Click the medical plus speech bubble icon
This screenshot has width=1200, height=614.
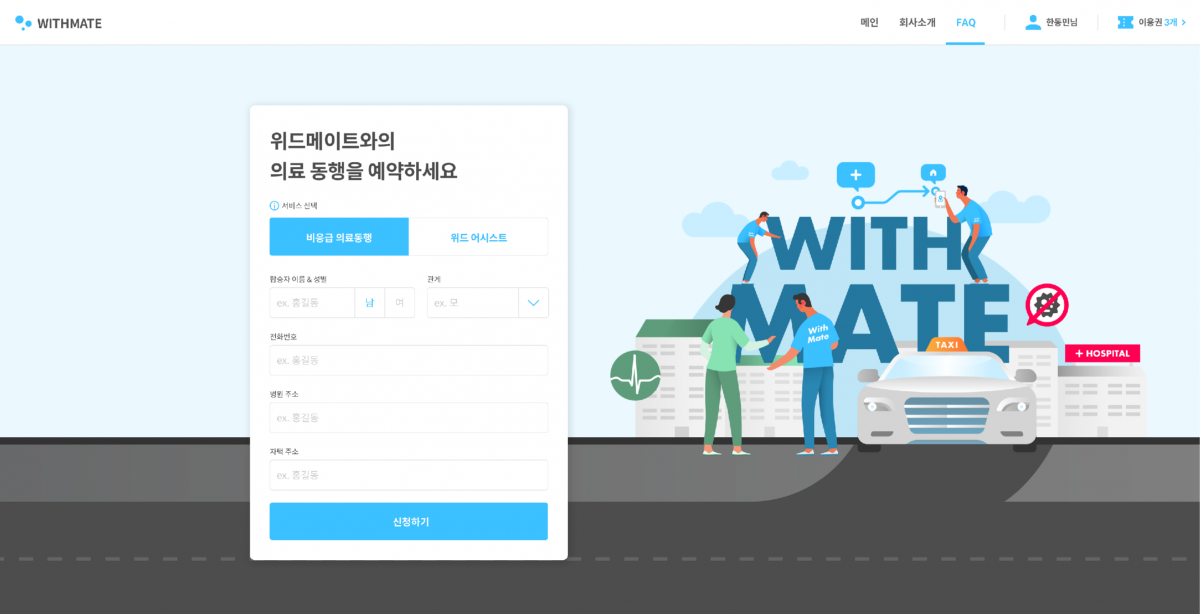(855, 176)
